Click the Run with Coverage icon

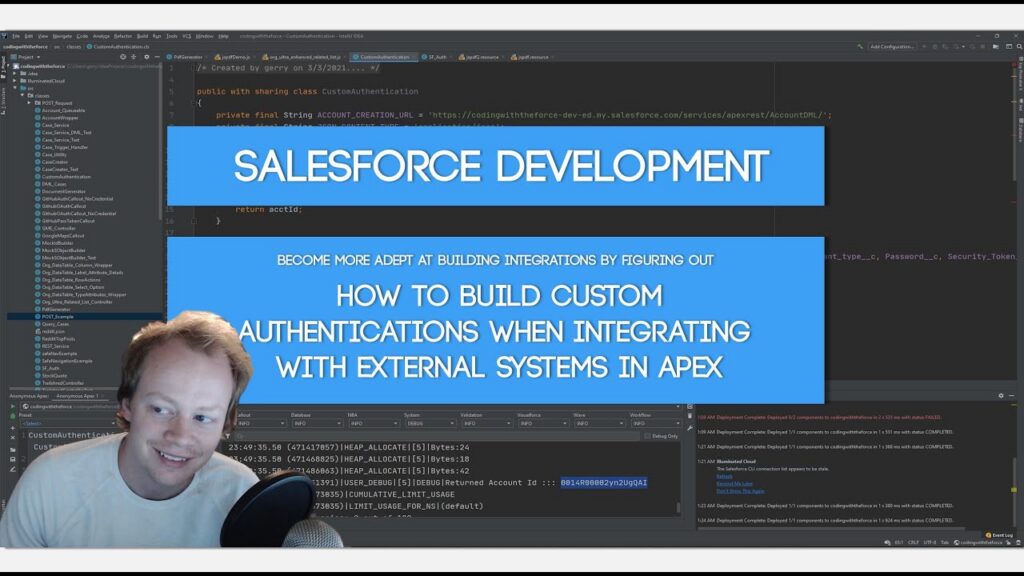click(945, 47)
